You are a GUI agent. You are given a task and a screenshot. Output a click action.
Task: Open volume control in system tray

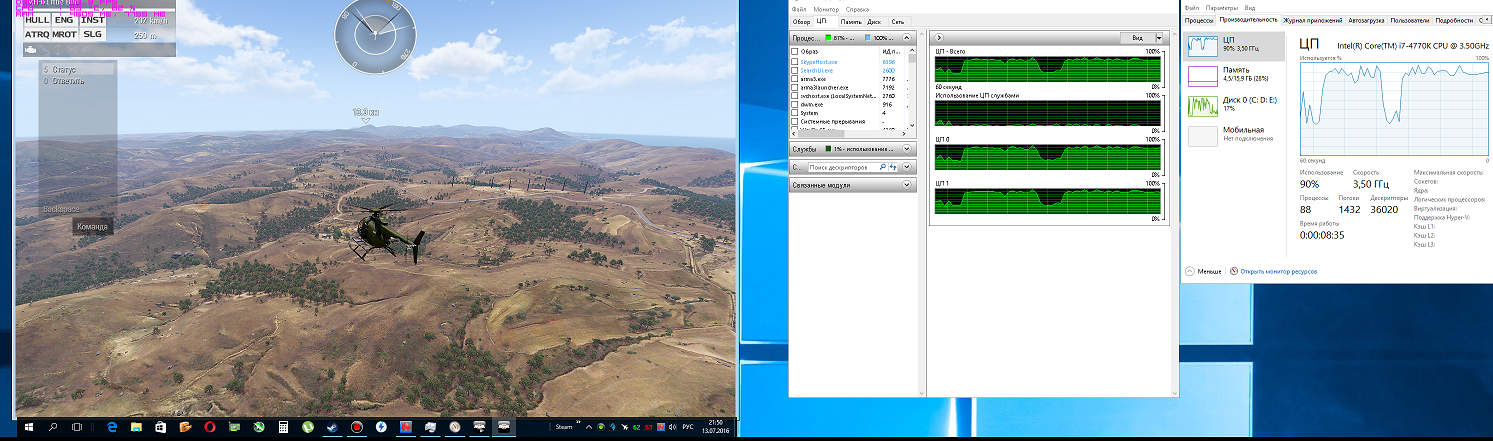[672, 427]
